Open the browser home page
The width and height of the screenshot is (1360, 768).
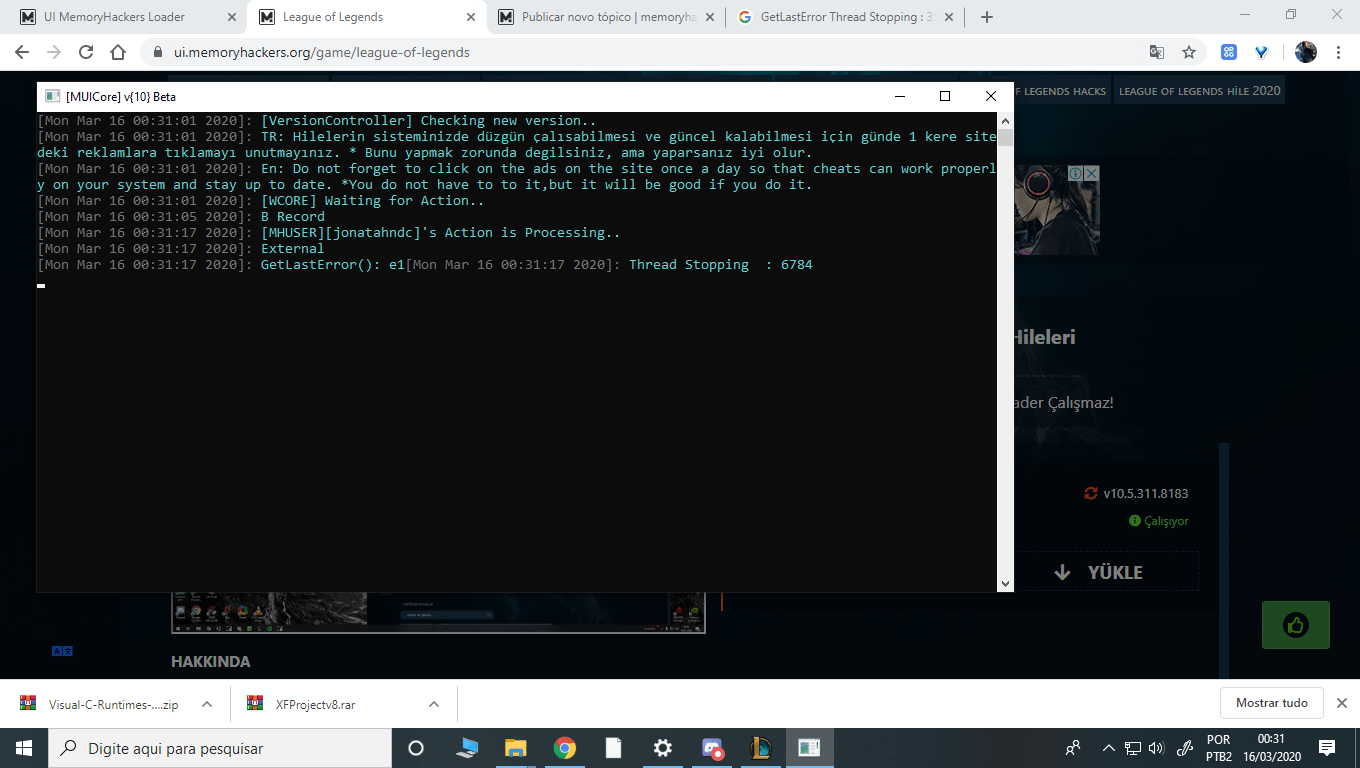118,52
